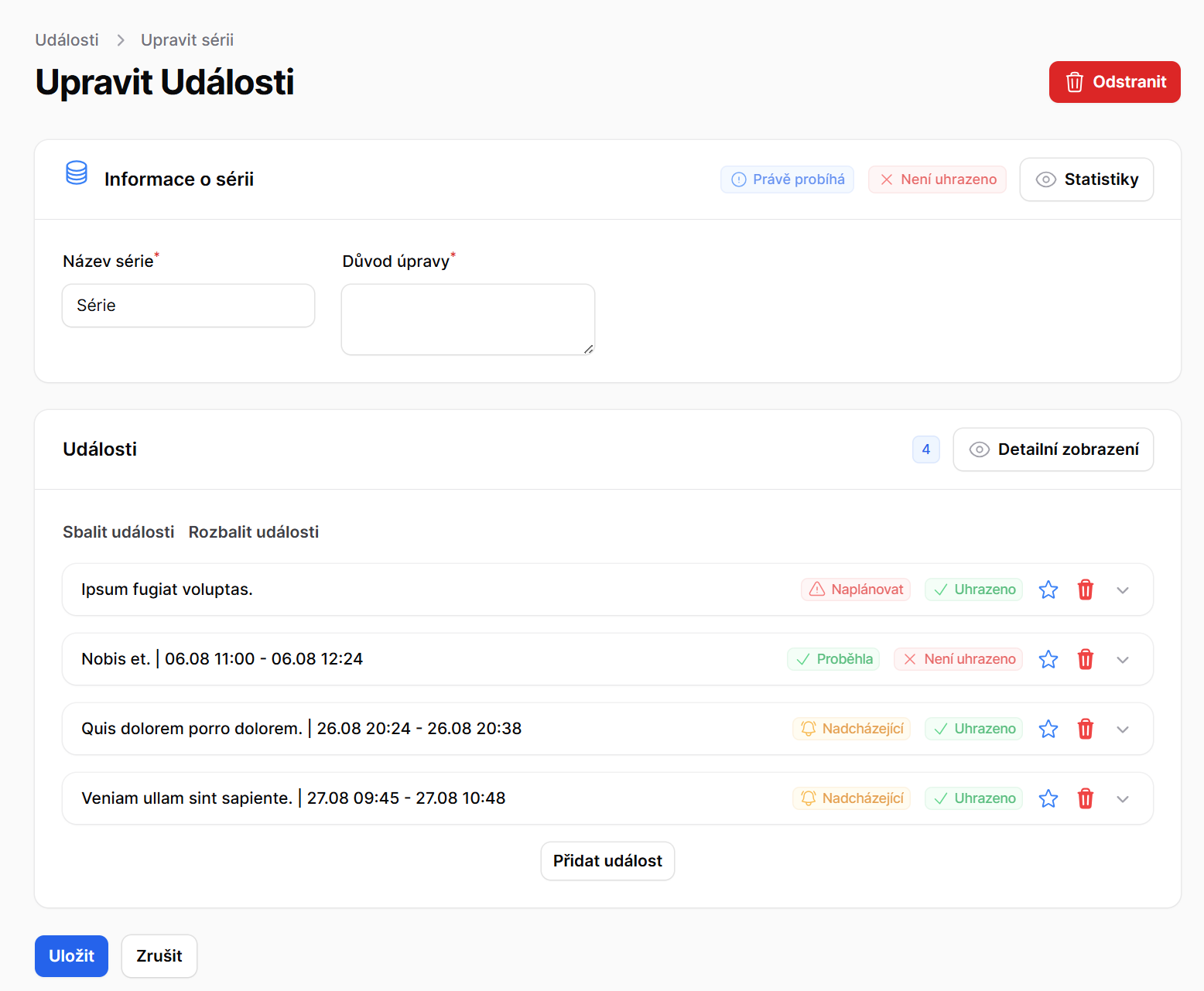Click Nadcházející badge on Veniam ullam row
The image size is (1204, 991).
(852, 798)
